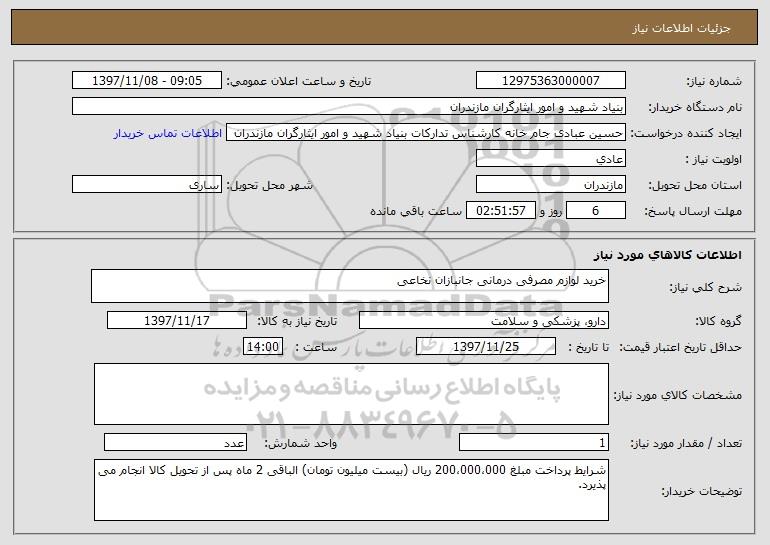Click the تاریخ و ساعت اعلان عمومی label
Screen dimensions: 770x545
click(x=299, y=81)
